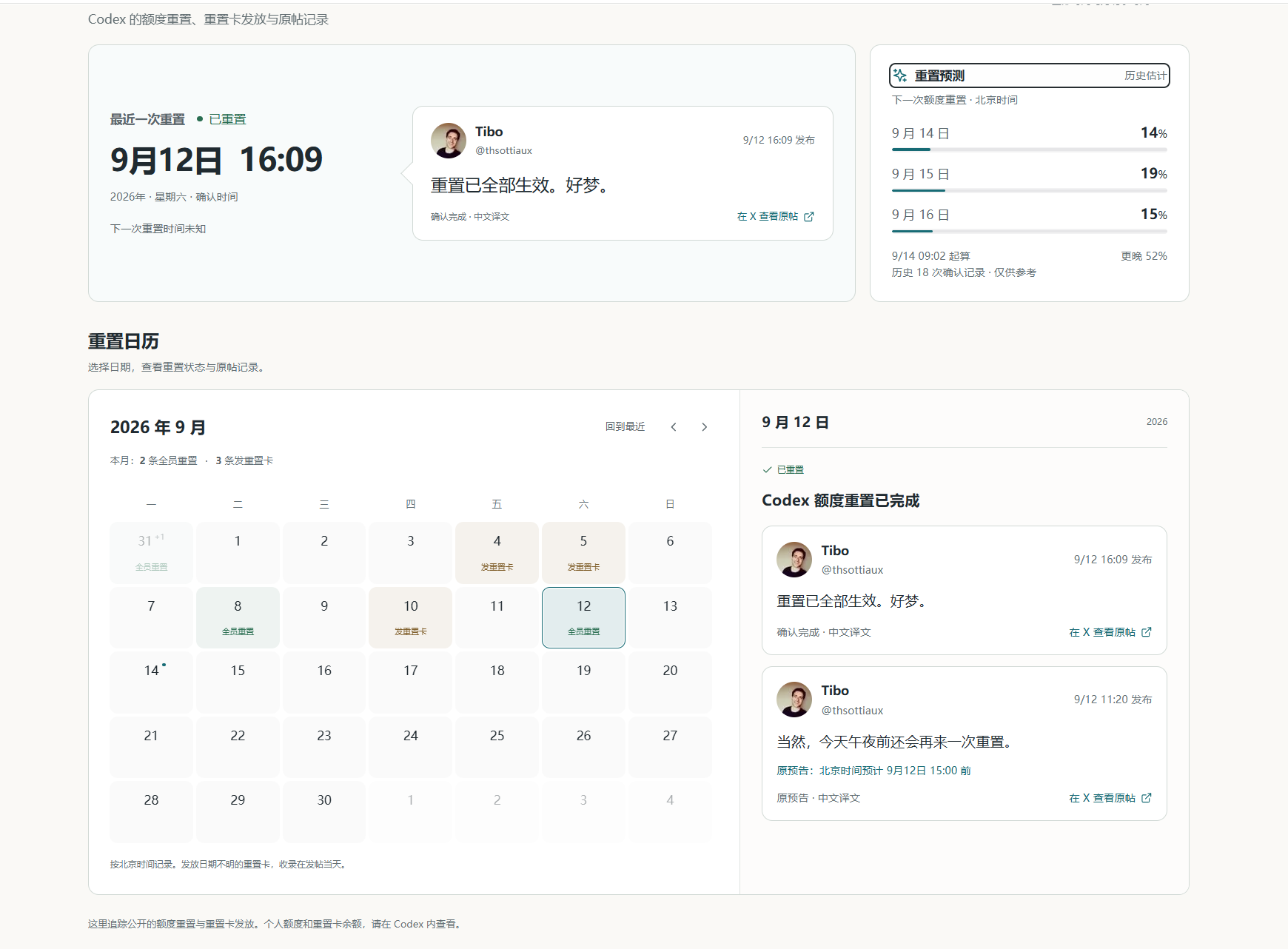This screenshot has height=949, width=1288.
Task: Click the 回到最近 button
Action: tap(625, 427)
